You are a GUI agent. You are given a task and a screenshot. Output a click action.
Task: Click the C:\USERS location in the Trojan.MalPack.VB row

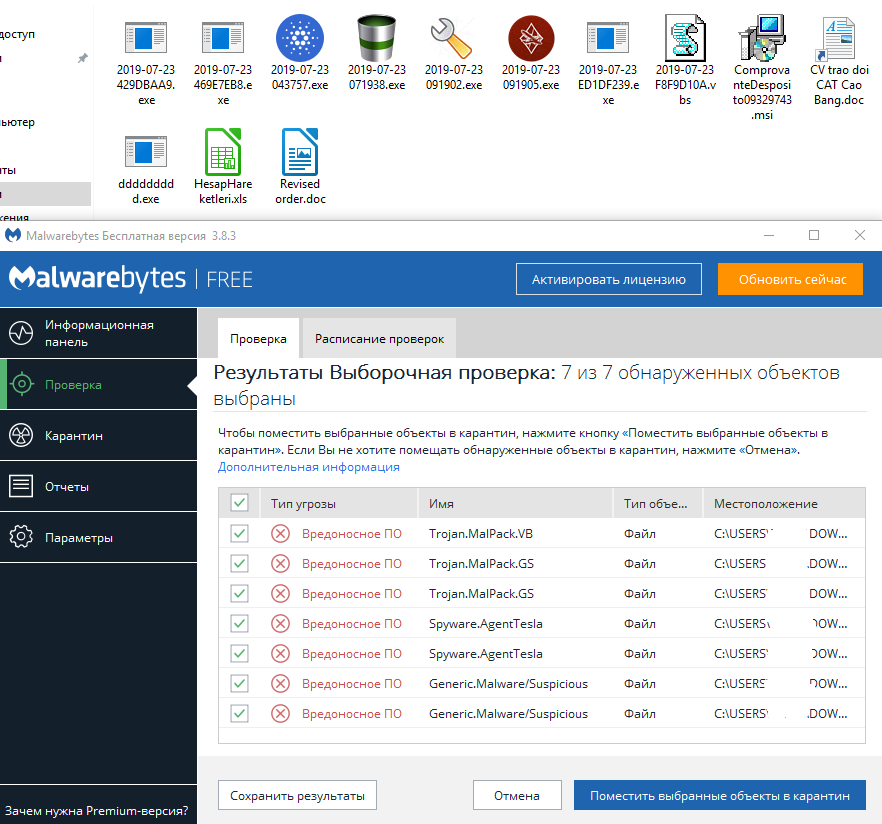[781, 534]
